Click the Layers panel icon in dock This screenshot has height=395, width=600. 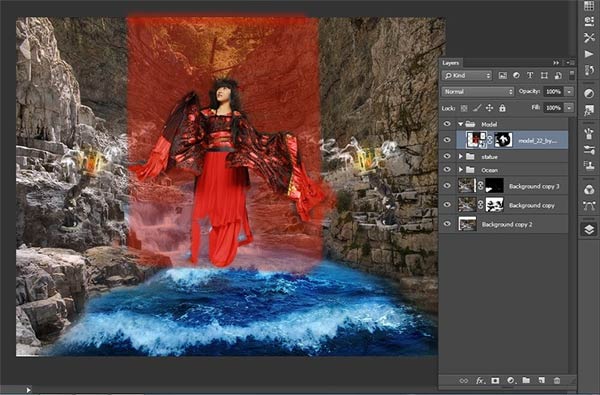589,229
